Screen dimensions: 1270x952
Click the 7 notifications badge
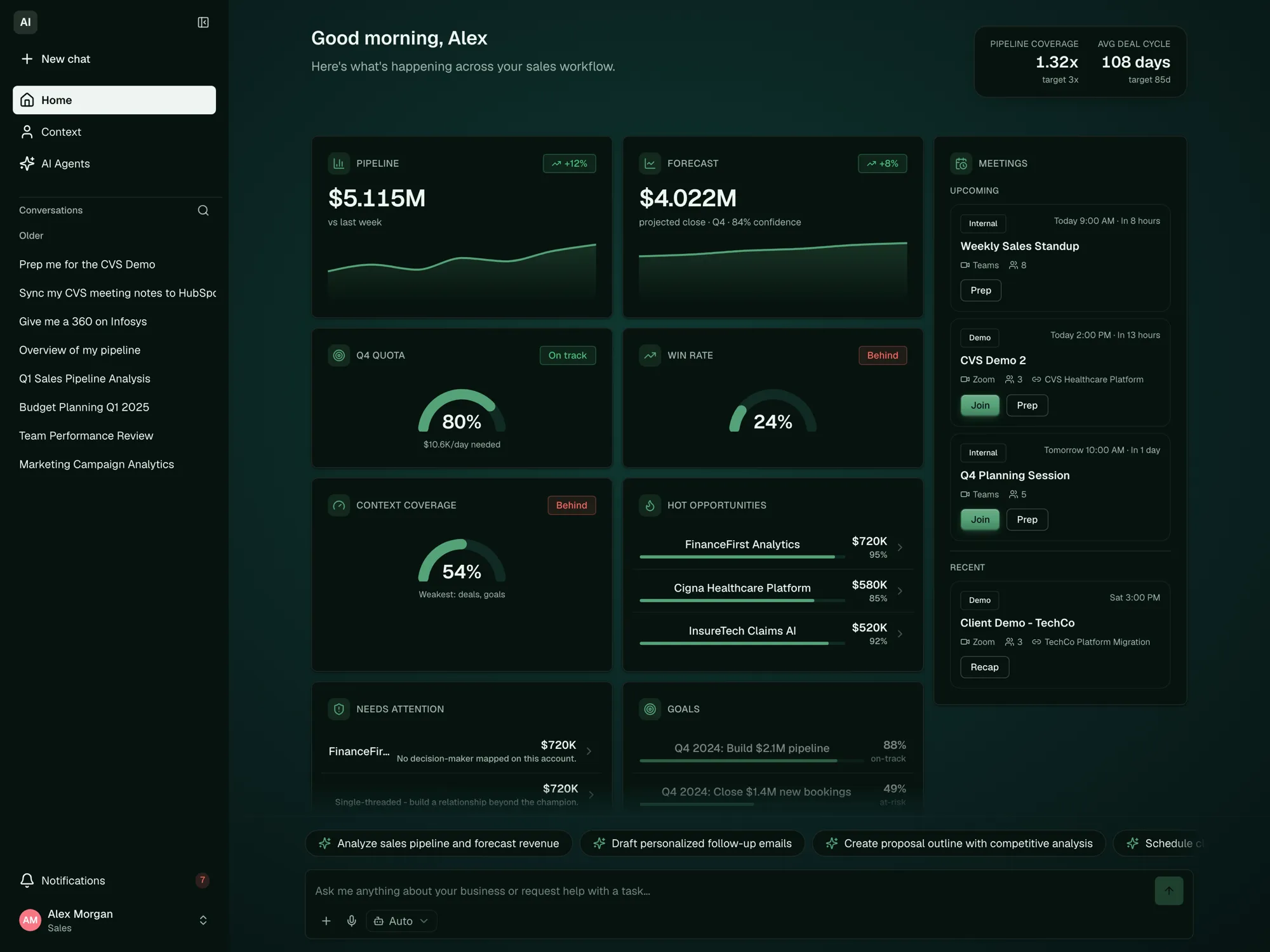[202, 880]
